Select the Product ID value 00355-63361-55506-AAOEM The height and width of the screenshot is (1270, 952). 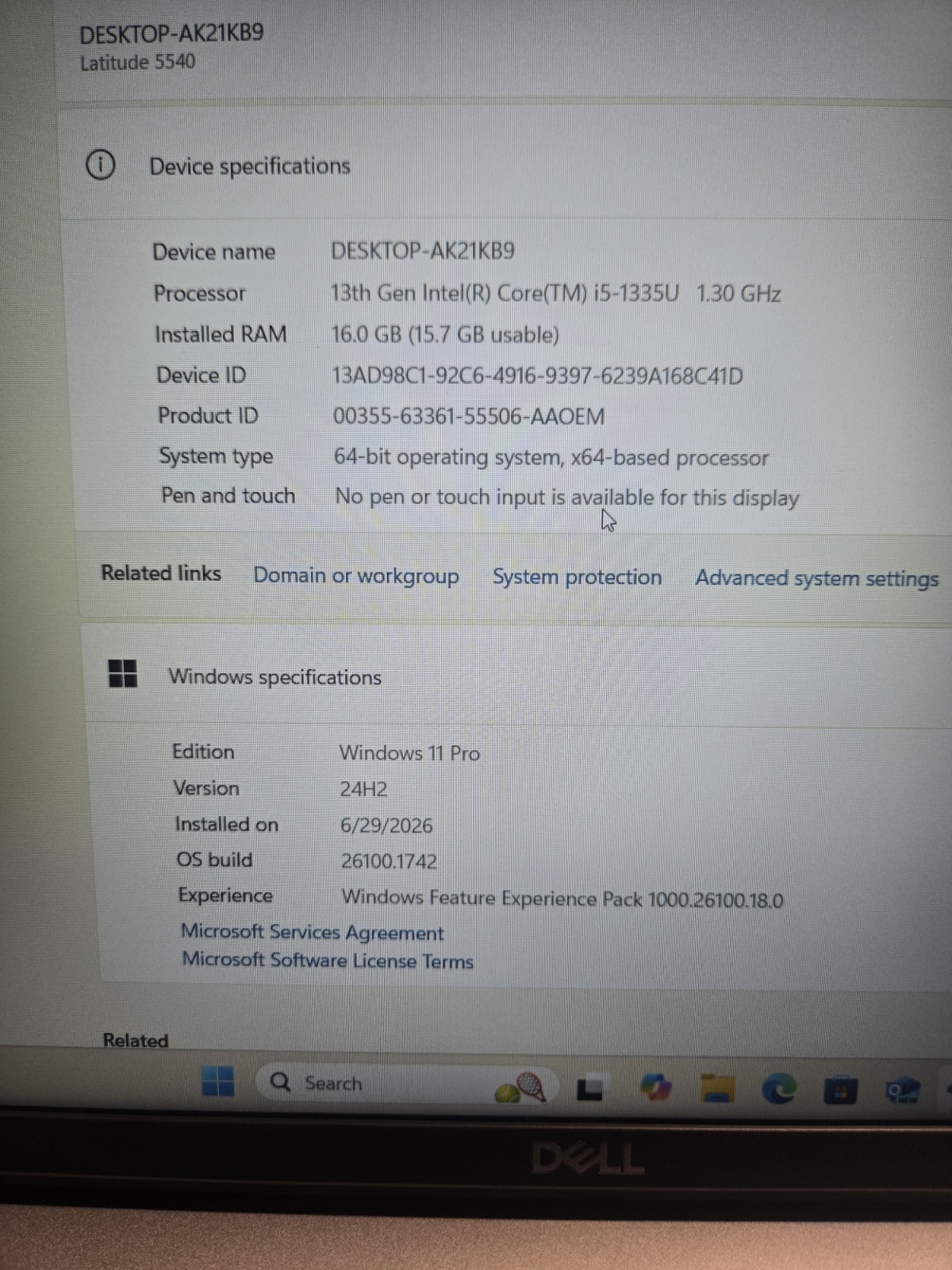point(468,416)
